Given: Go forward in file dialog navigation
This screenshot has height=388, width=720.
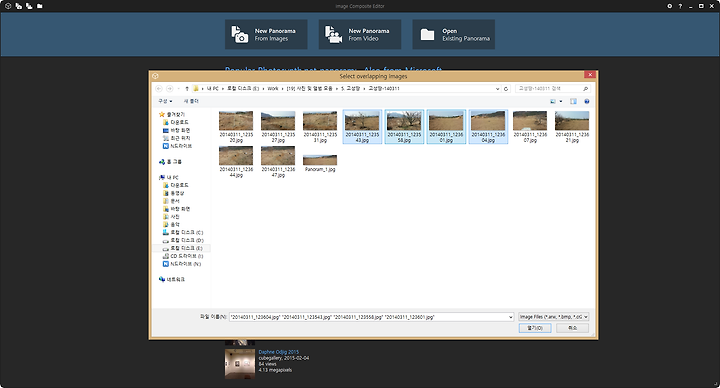Looking at the screenshot, I should pos(169,89).
